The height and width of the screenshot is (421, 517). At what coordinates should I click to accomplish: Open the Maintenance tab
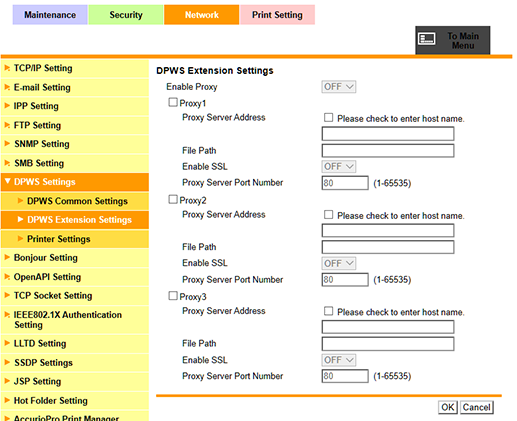point(50,15)
